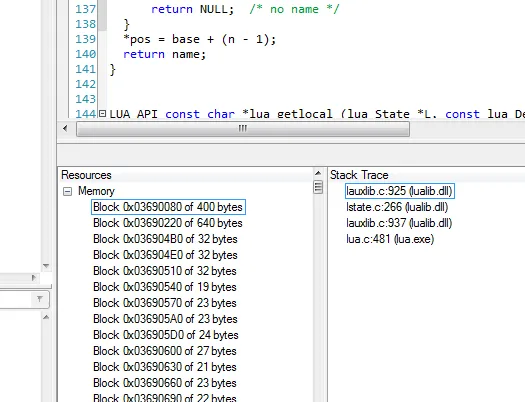Viewport: 525px width, 402px height.
Task: Click Resources panel scroll up arrow
Action: 318,173
